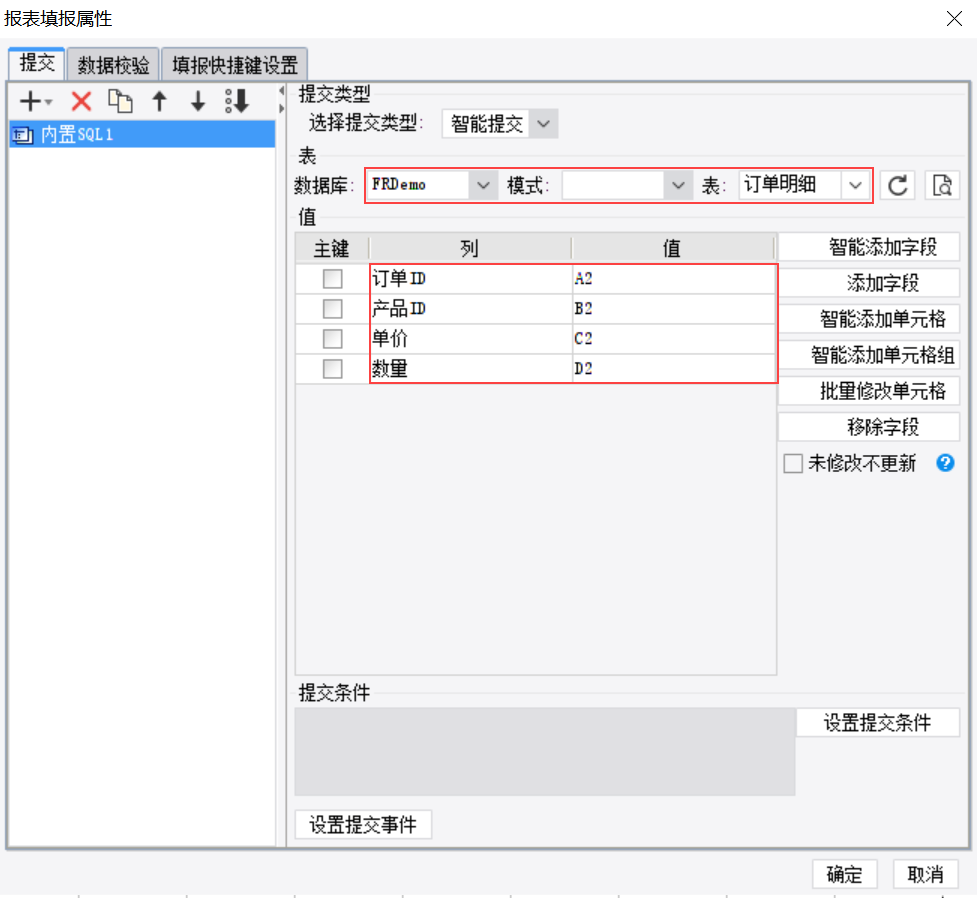Move item up with up arrow icon
The width and height of the screenshot is (977, 898).
click(160, 101)
